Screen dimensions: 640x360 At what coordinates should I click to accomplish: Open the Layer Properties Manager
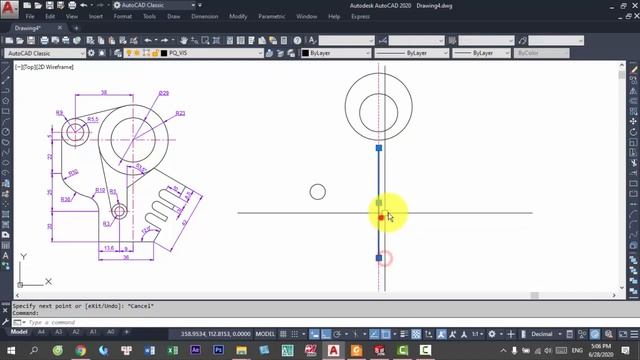pyautogui.click(x=118, y=53)
